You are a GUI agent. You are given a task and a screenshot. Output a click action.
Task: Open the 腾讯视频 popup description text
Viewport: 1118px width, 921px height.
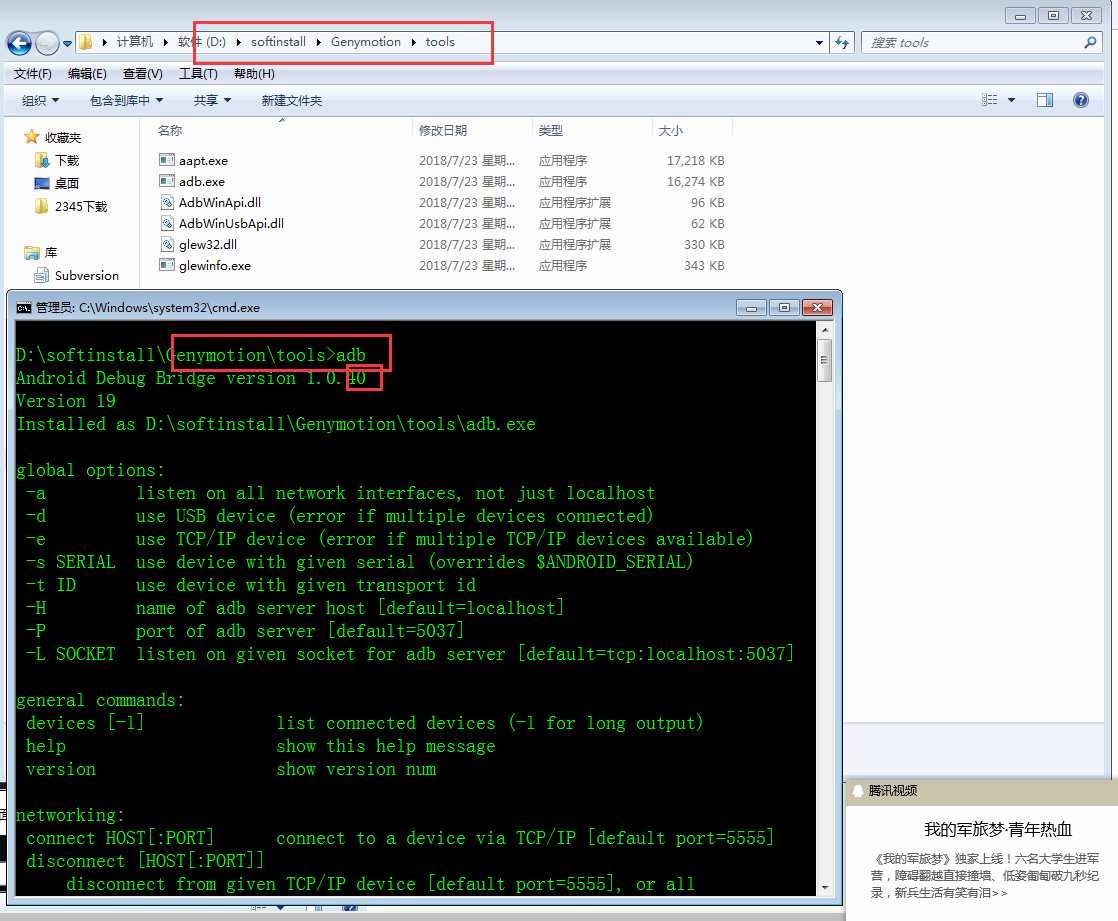[984, 875]
